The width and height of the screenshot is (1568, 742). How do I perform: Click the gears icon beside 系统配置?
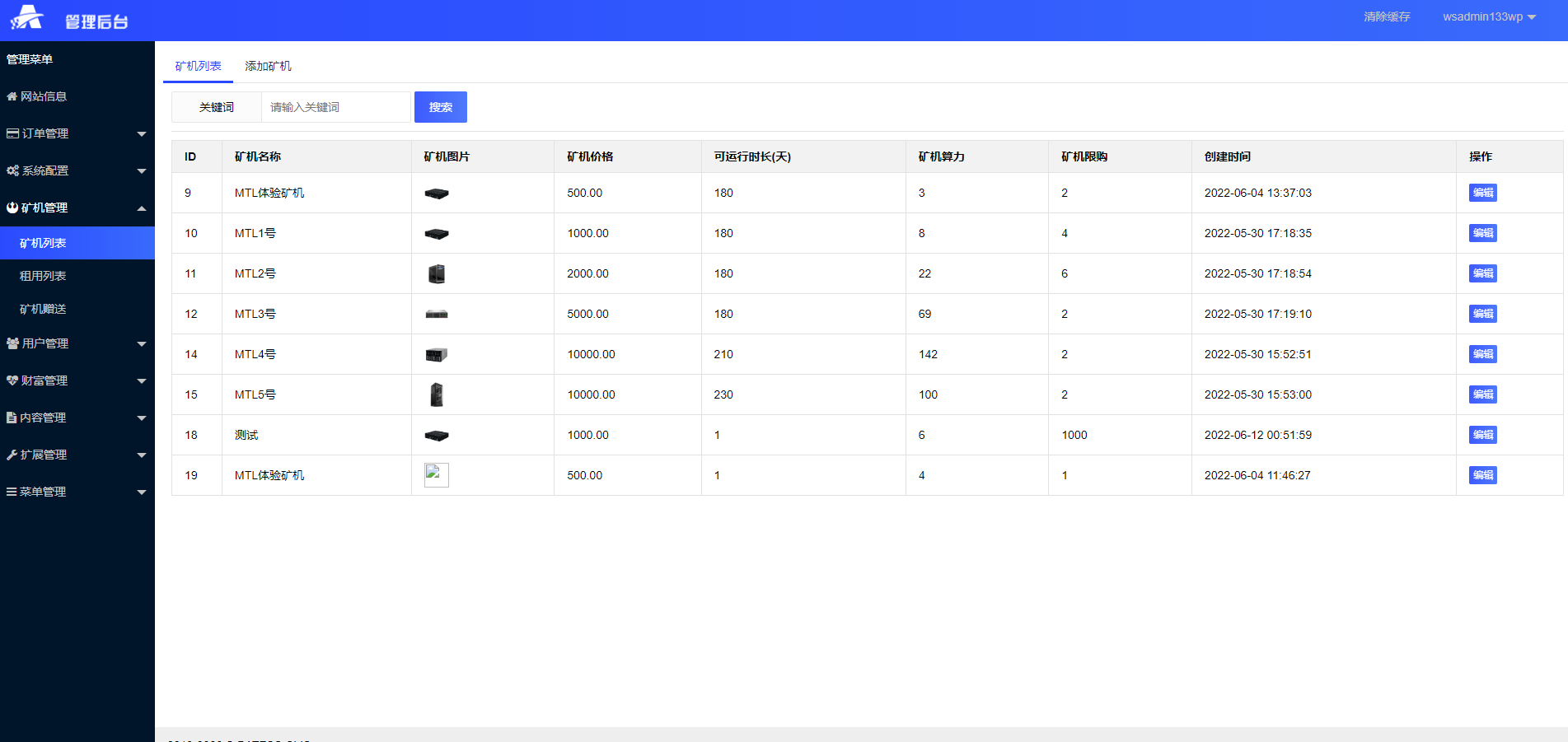click(12, 170)
